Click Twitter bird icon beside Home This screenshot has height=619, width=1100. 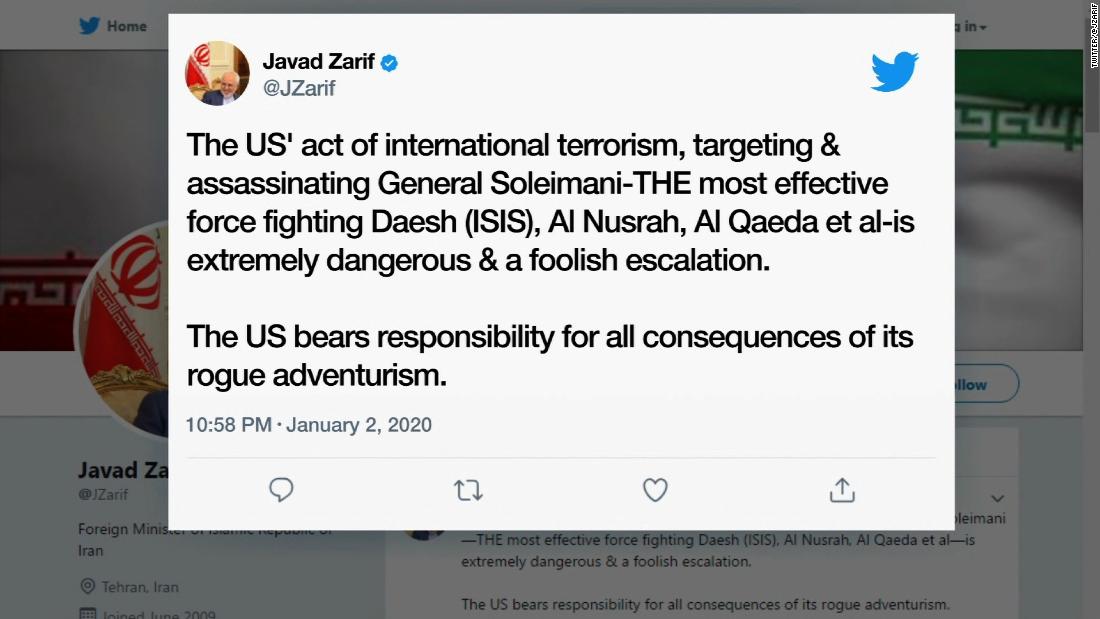pos(90,26)
